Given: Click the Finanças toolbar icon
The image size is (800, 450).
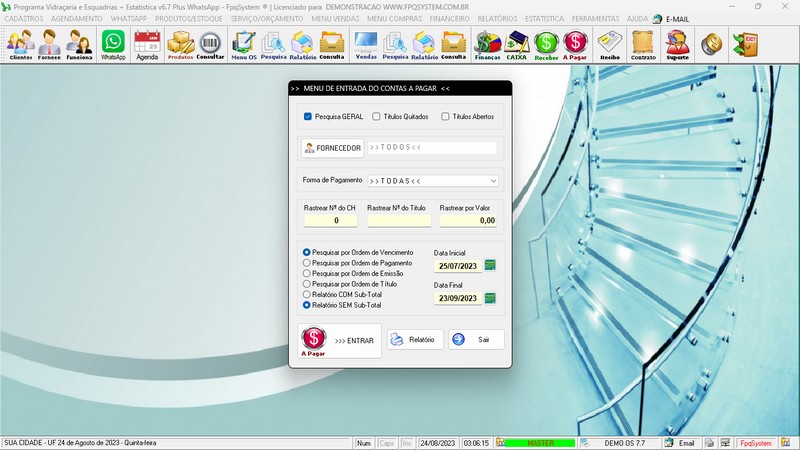Looking at the screenshot, I should point(487,45).
